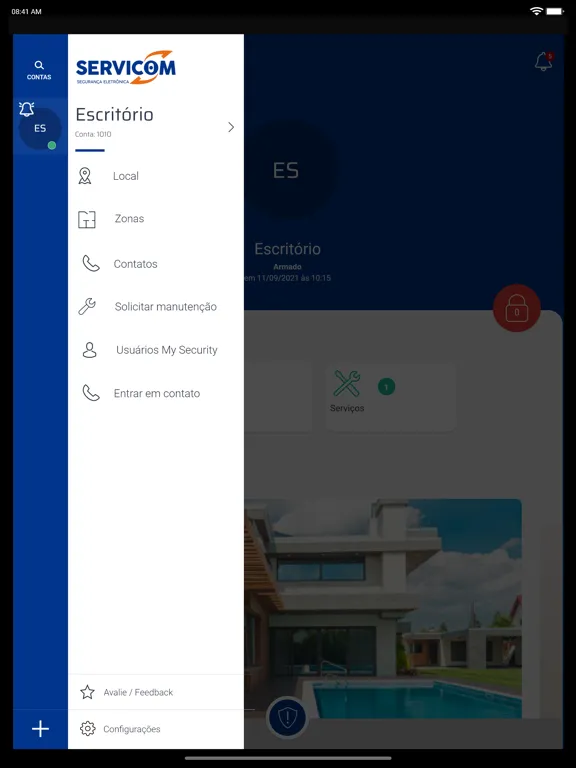Check the battery status icon
Viewport: 576px width, 768px height.
click(x=555, y=11)
